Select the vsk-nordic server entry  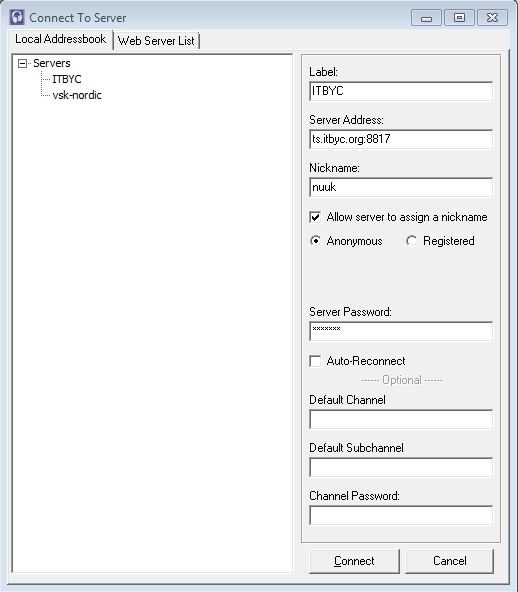coord(77,95)
